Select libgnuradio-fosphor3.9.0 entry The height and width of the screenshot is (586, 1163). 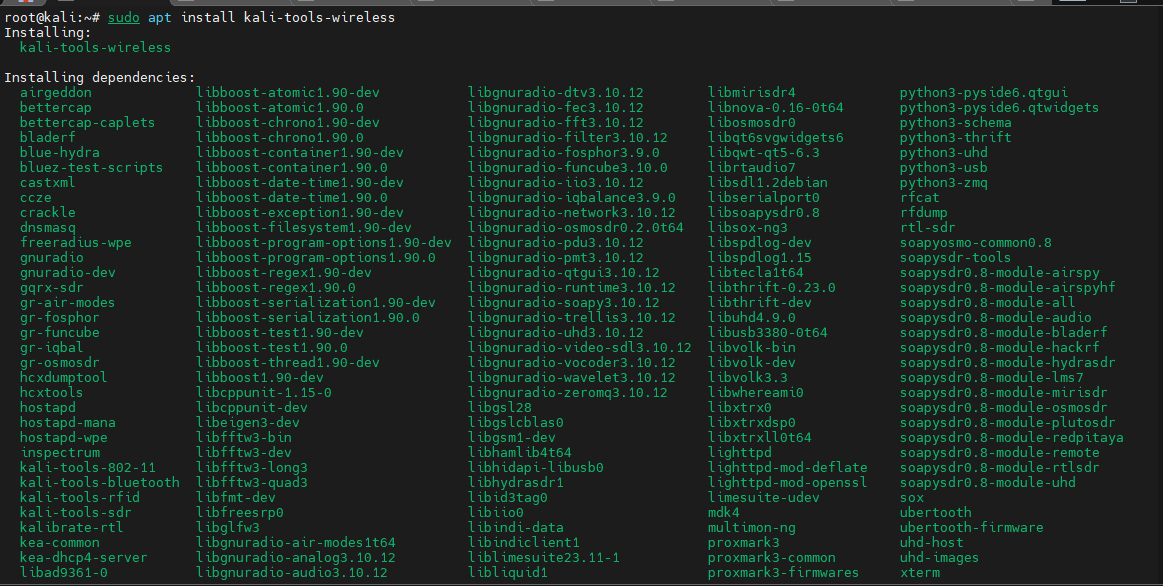(x=564, y=153)
